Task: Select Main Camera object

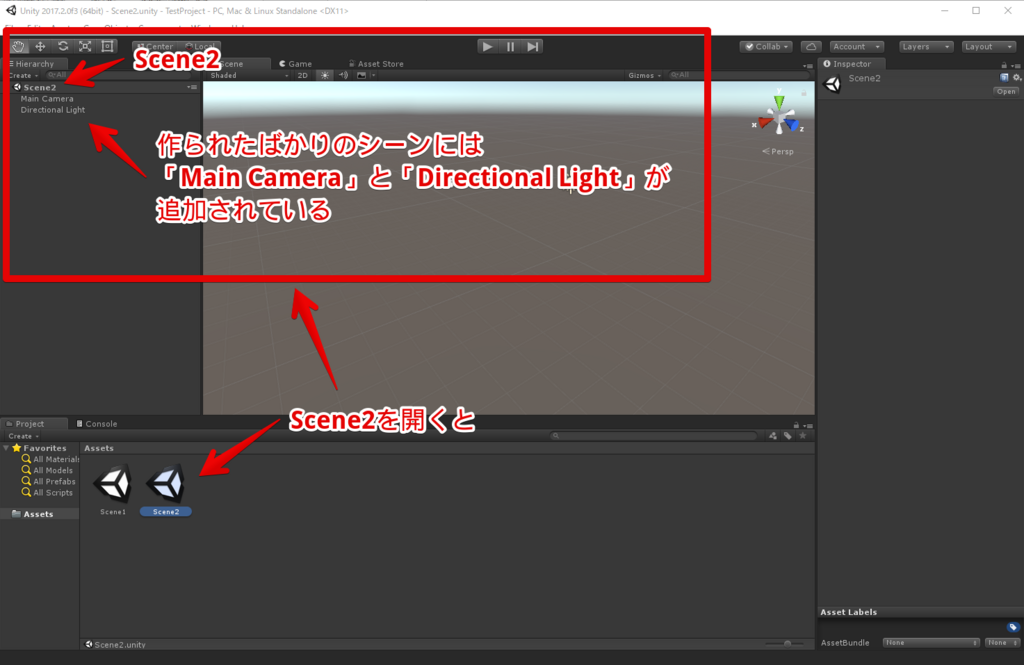Action: (47, 99)
